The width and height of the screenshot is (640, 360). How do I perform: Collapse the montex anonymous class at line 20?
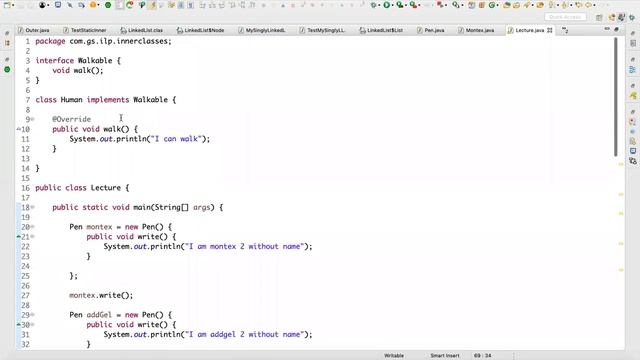32,227
